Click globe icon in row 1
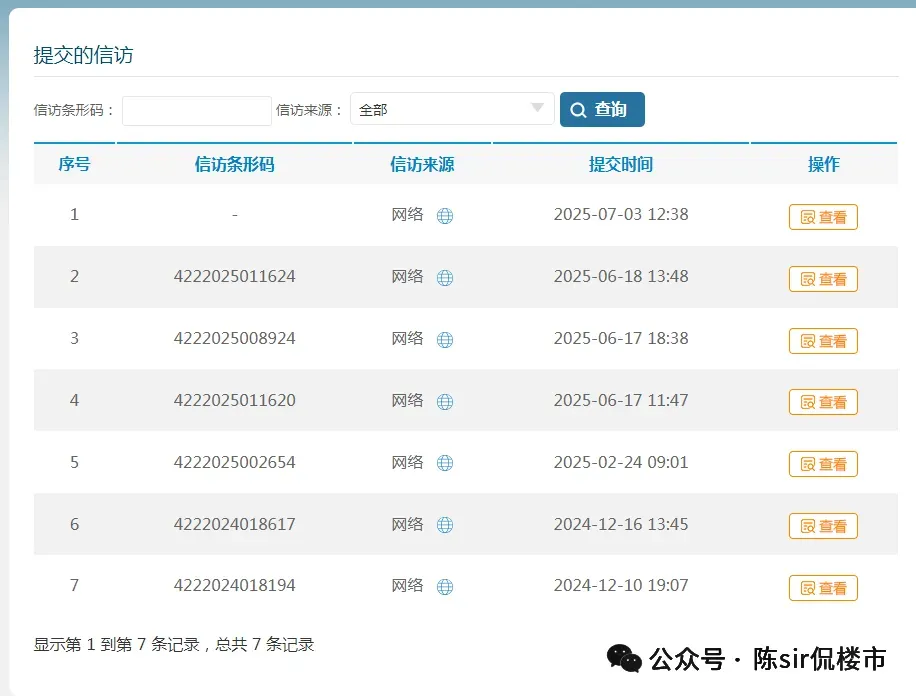The width and height of the screenshot is (916, 696). [x=445, y=216]
